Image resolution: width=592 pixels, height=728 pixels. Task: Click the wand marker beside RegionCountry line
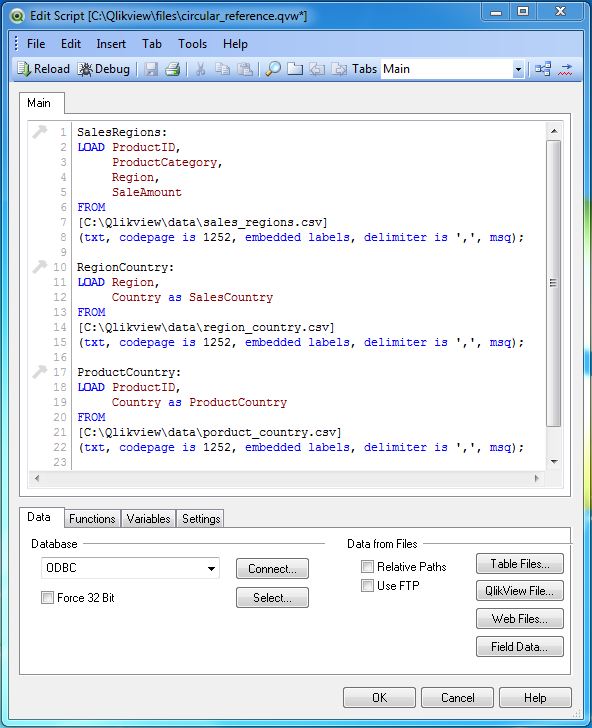40,266
